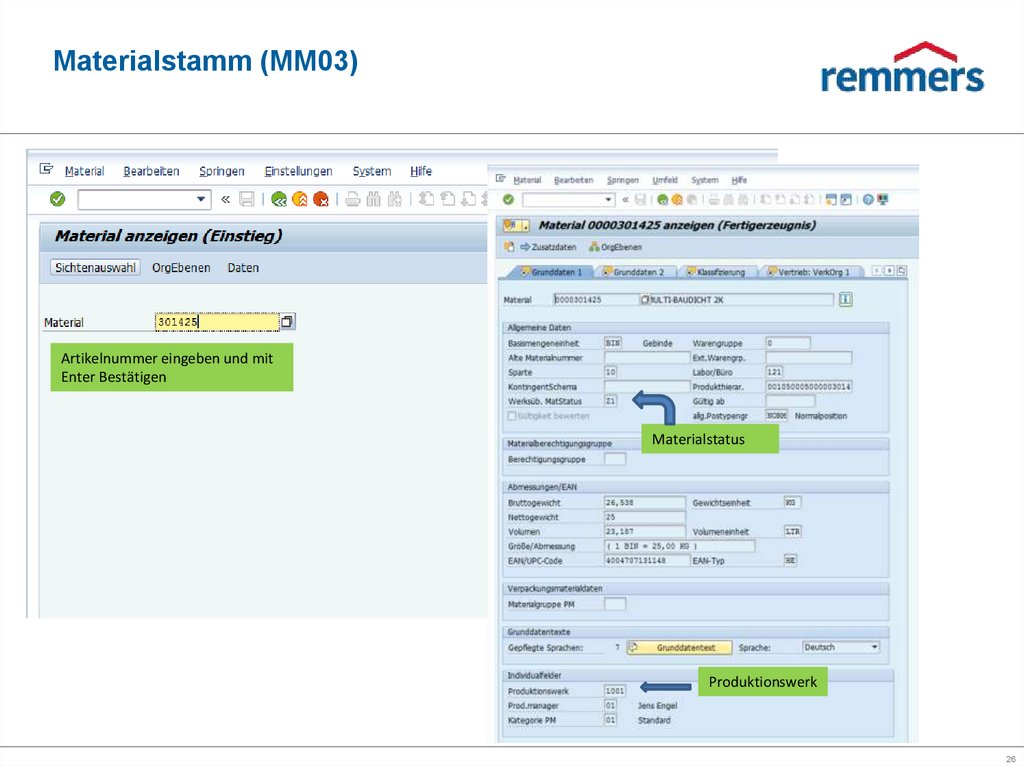Click the yellow Exit icon in left toolbar
Image resolution: width=1024 pixels, height=767 pixels.
[x=300, y=199]
